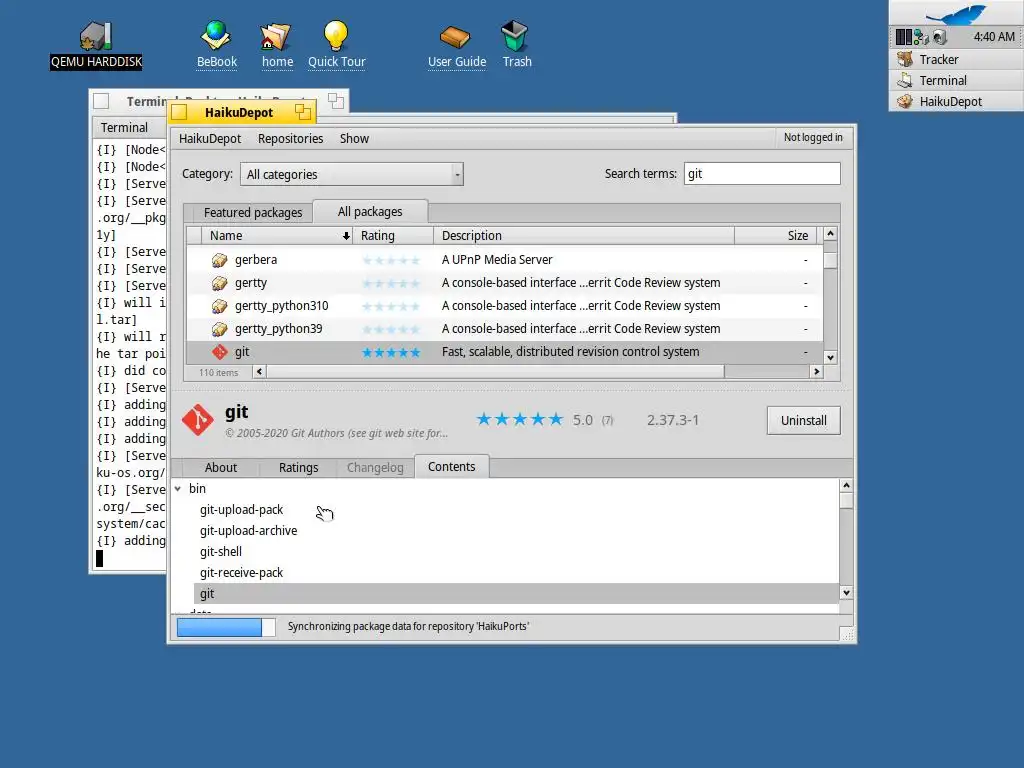Select the git-shell file entry
1024x768 pixels.
coord(221,551)
